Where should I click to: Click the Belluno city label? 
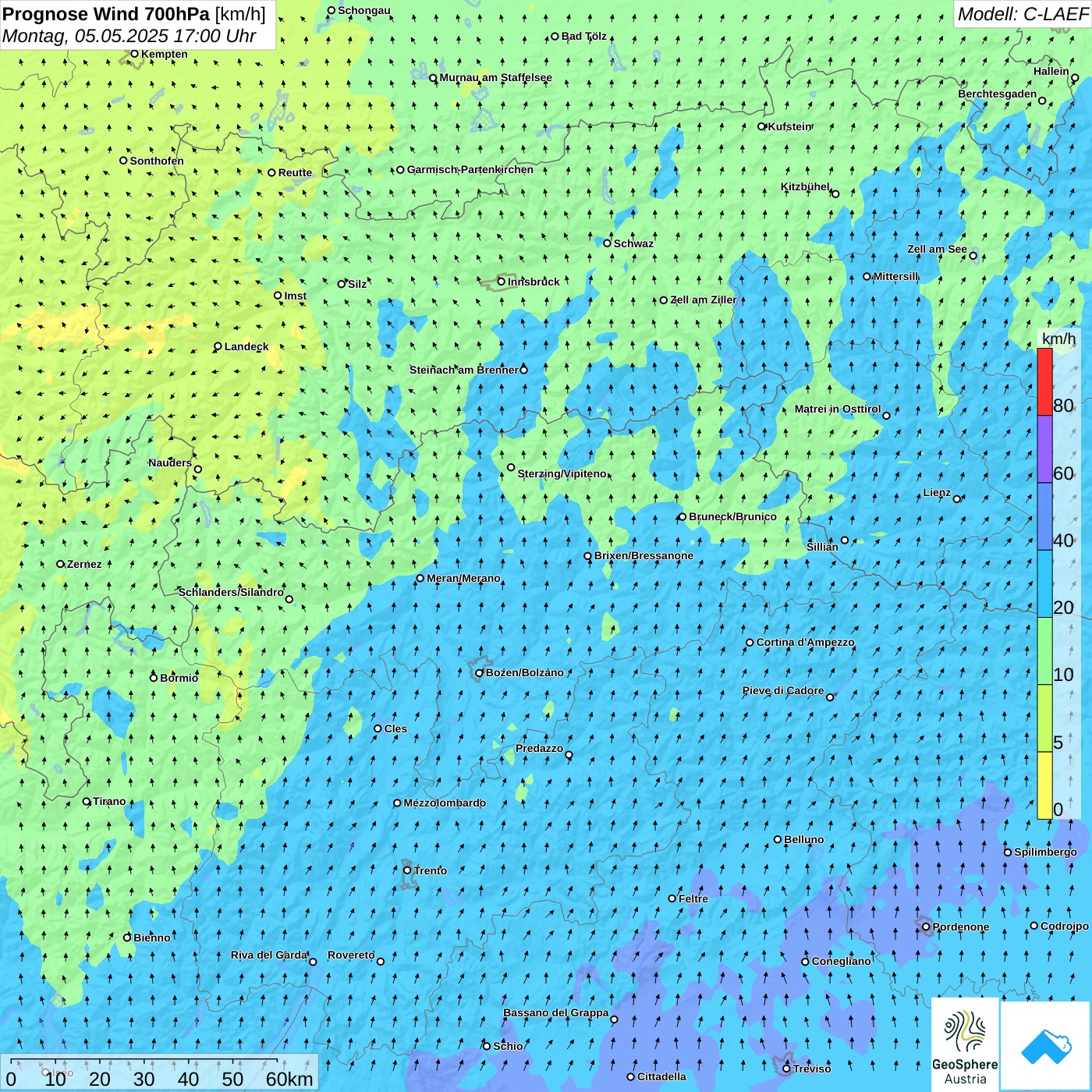[803, 839]
